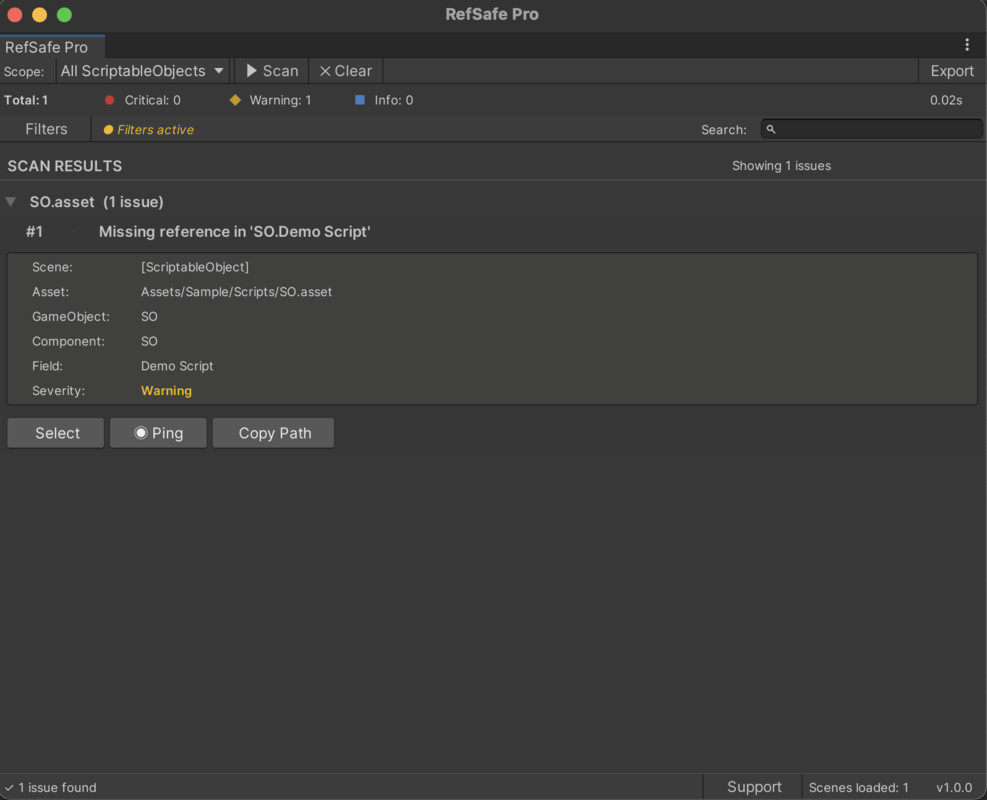Click the asset path Assets/Sample/Scripts/SO.asset
Image resolution: width=987 pixels, height=800 pixels.
(236, 291)
